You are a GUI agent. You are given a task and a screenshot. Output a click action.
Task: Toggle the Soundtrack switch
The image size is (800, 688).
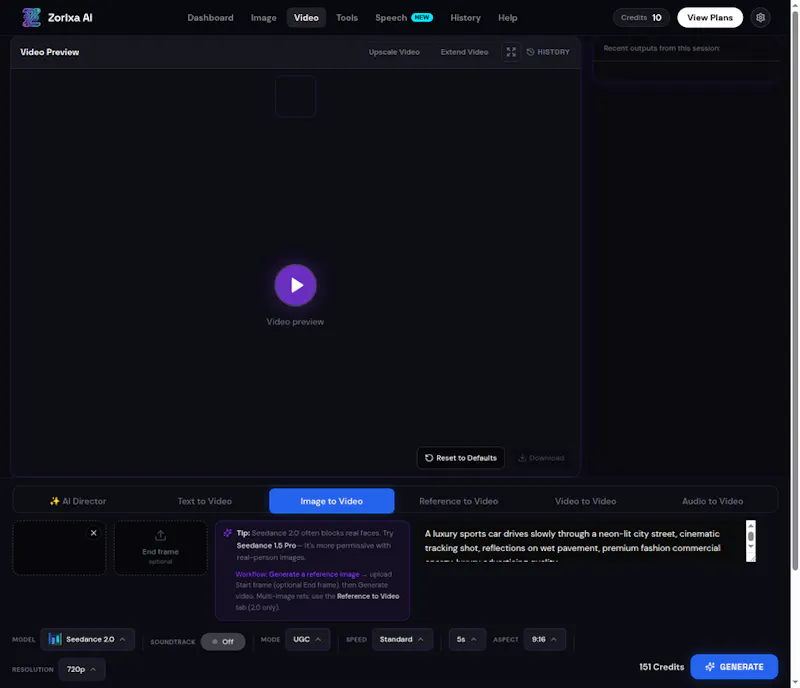pyautogui.click(x=223, y=642)
